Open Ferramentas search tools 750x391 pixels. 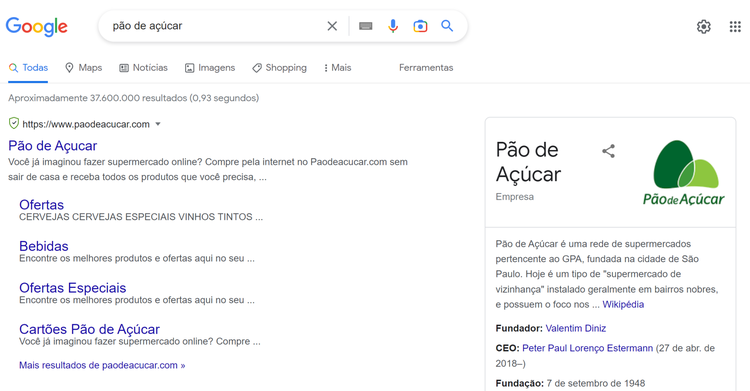(x=426, y=67)
